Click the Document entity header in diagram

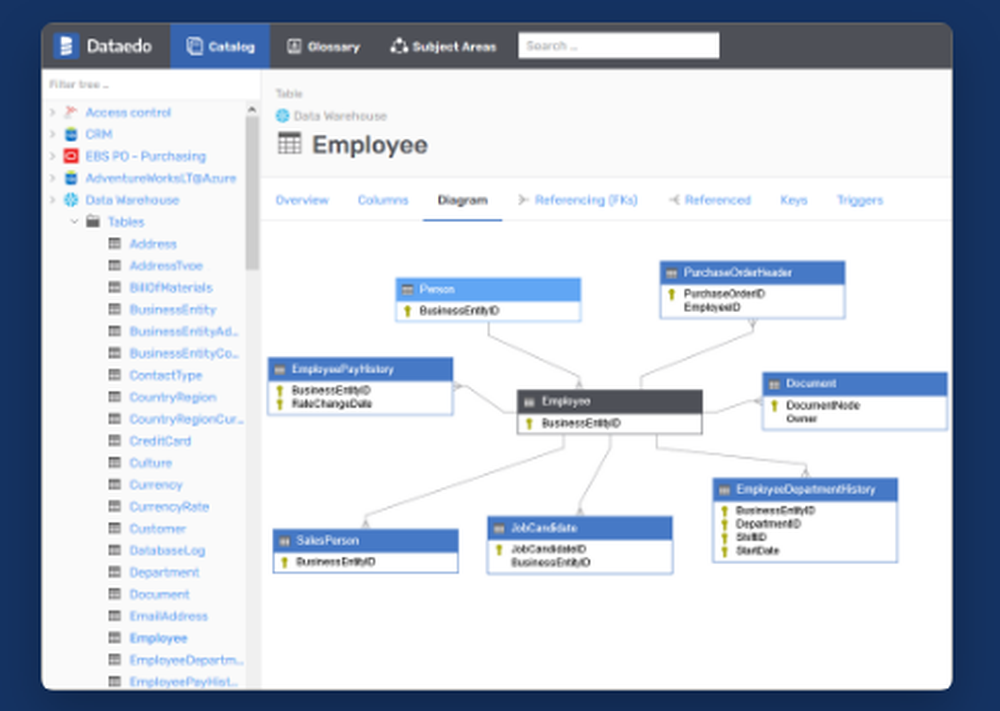[x=855, y=384]
